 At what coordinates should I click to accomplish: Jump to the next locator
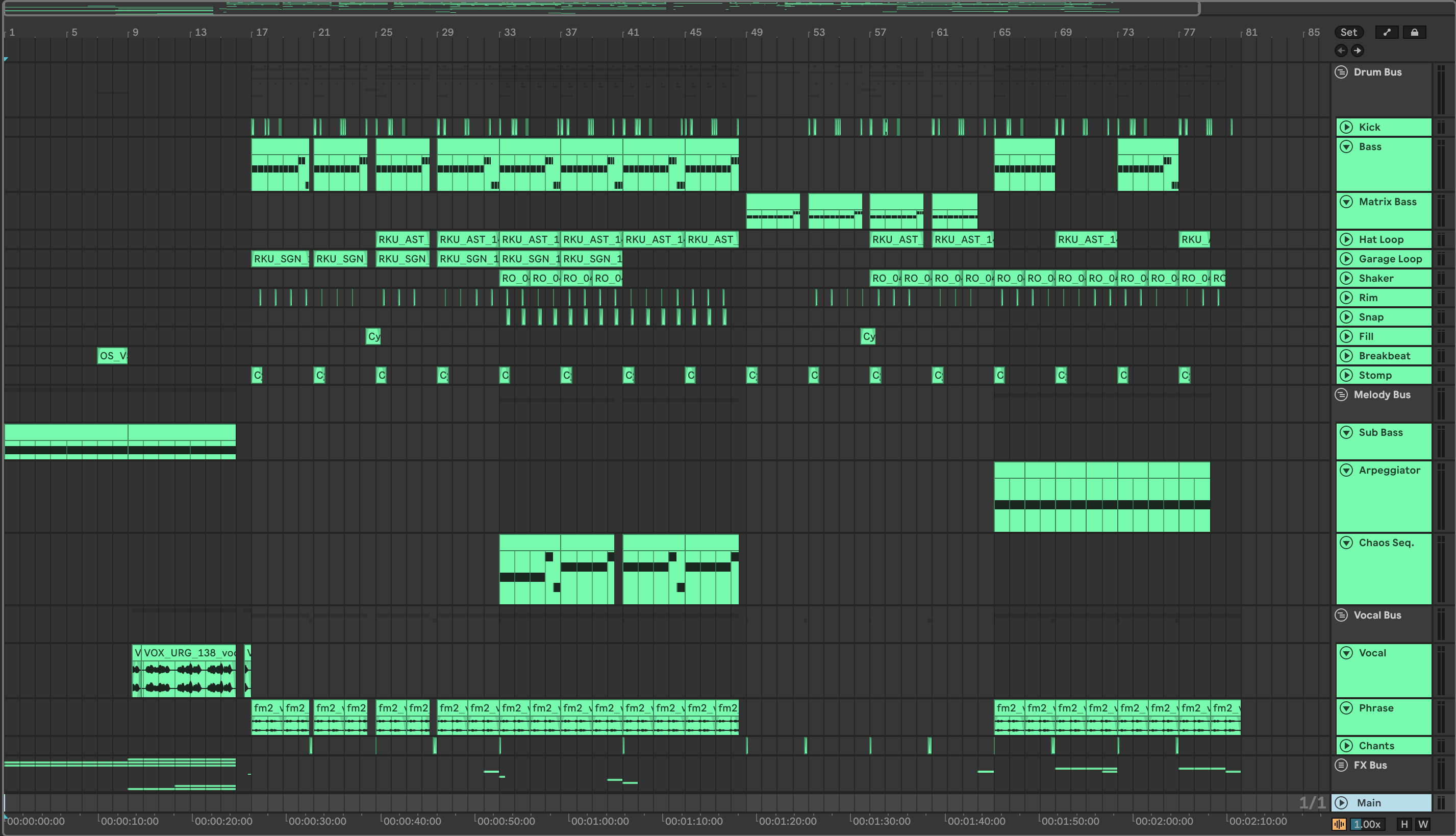click(x=1357, y=51)
